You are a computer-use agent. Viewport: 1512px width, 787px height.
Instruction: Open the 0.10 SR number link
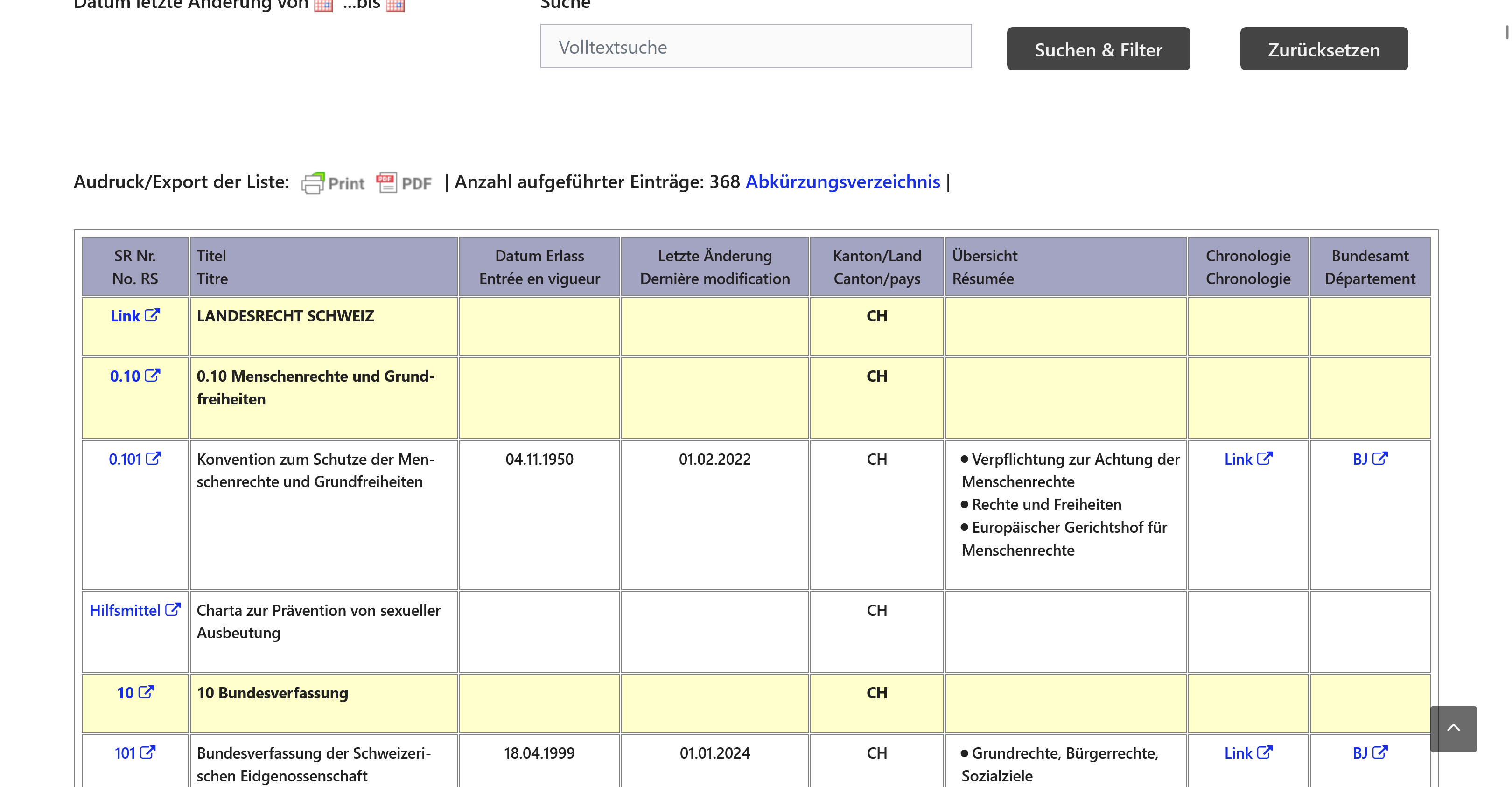[x=135, y=376]
